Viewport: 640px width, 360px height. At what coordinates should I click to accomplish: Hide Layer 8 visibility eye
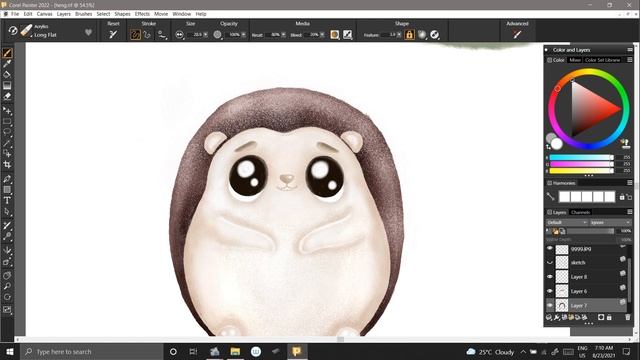tap(550, 277)
